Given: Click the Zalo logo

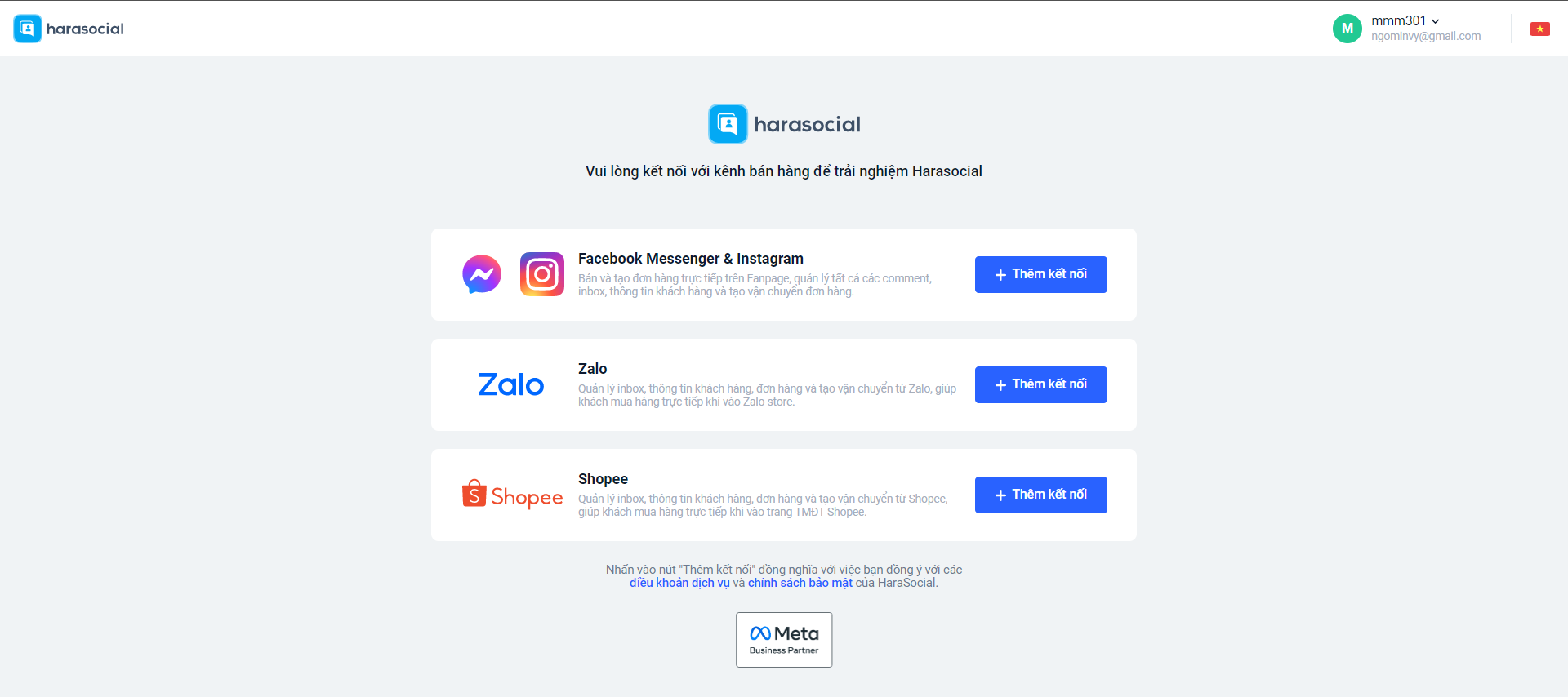Looking at the screenshot, I should click(x=511, y=384).
